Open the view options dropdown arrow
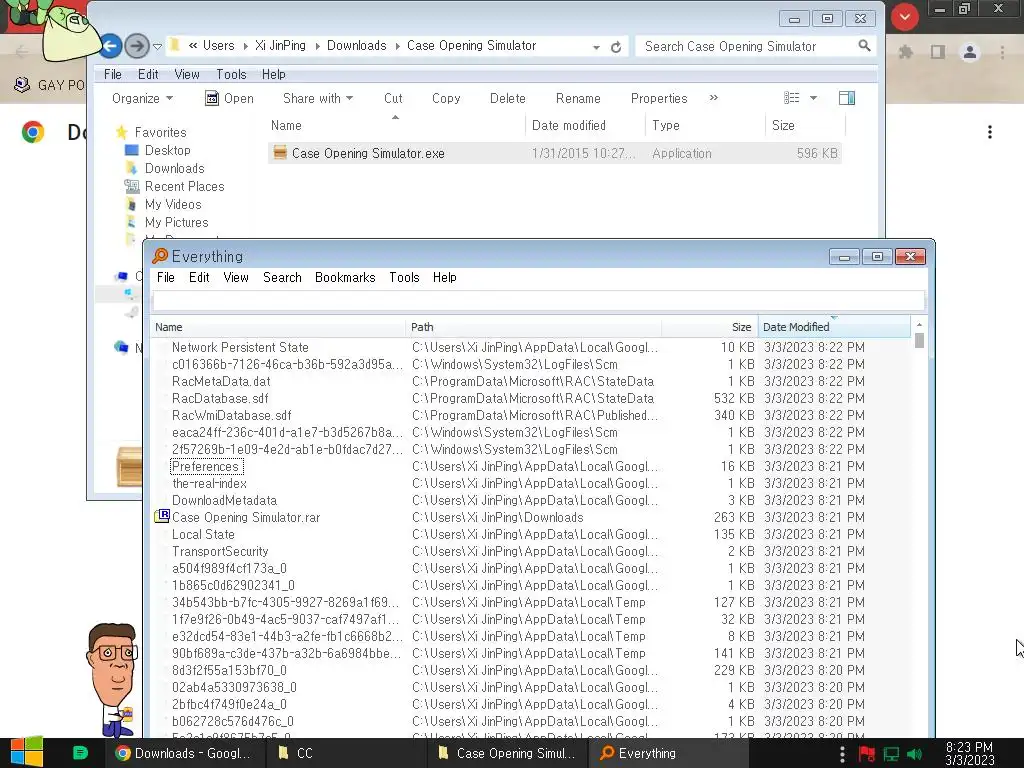 click(813, 98)
